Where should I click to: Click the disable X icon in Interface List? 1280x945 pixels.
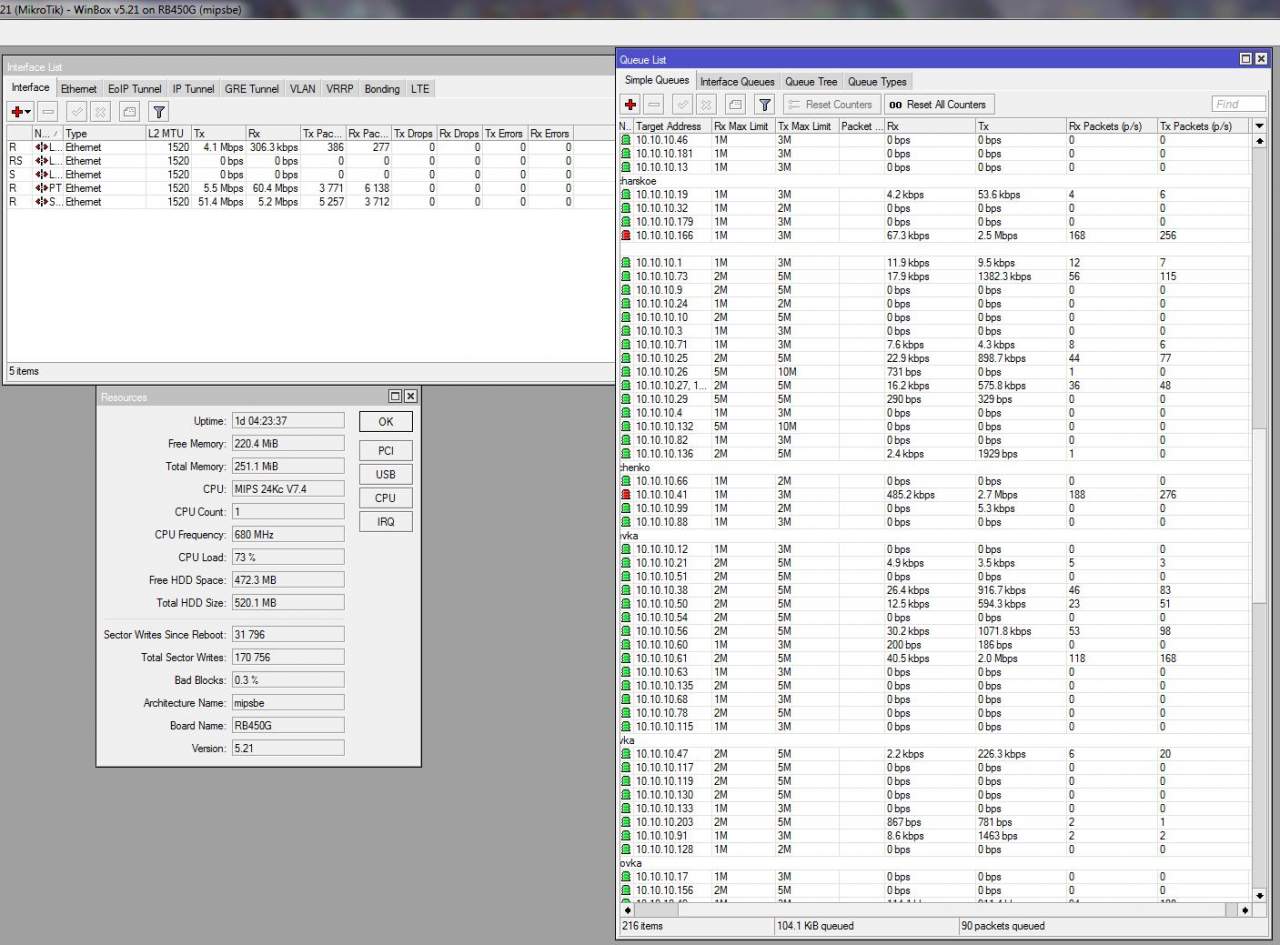click(99, 111)
